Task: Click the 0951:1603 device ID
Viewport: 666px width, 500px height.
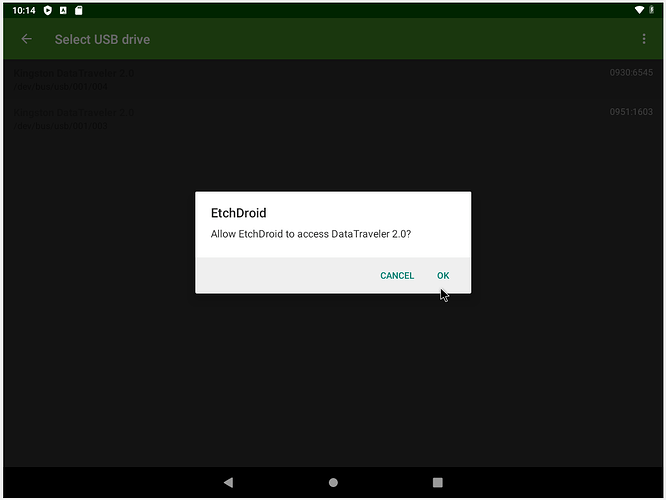Action: (x=631, y=112)
